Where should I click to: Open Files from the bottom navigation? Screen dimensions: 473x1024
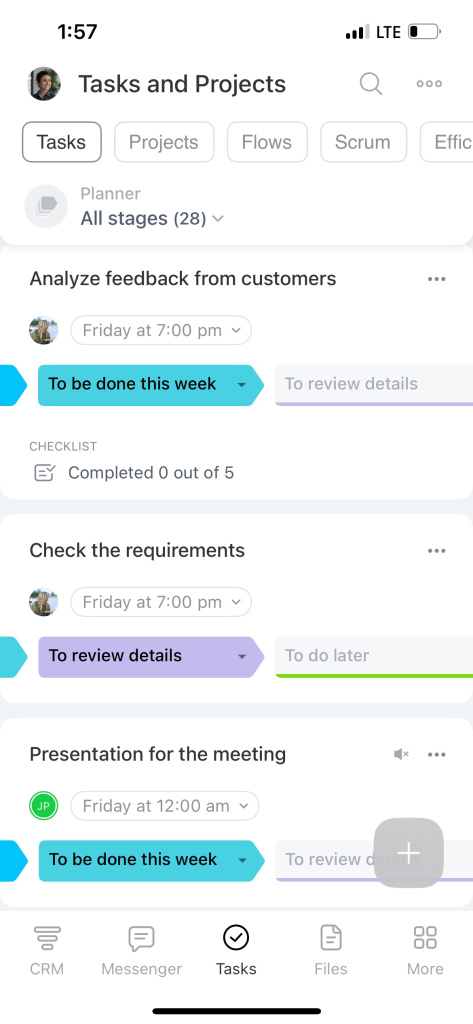331,950
